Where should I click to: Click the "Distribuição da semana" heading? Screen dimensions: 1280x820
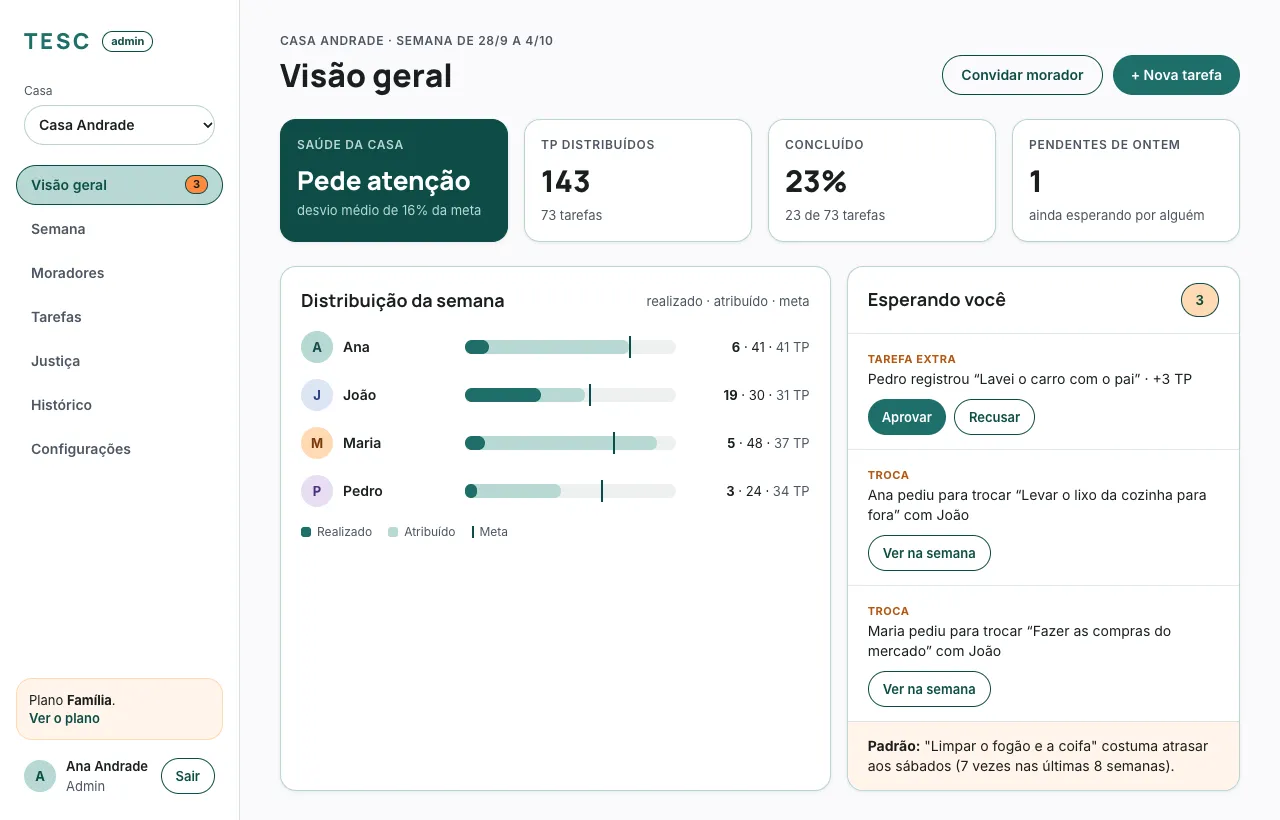point(402,301)
